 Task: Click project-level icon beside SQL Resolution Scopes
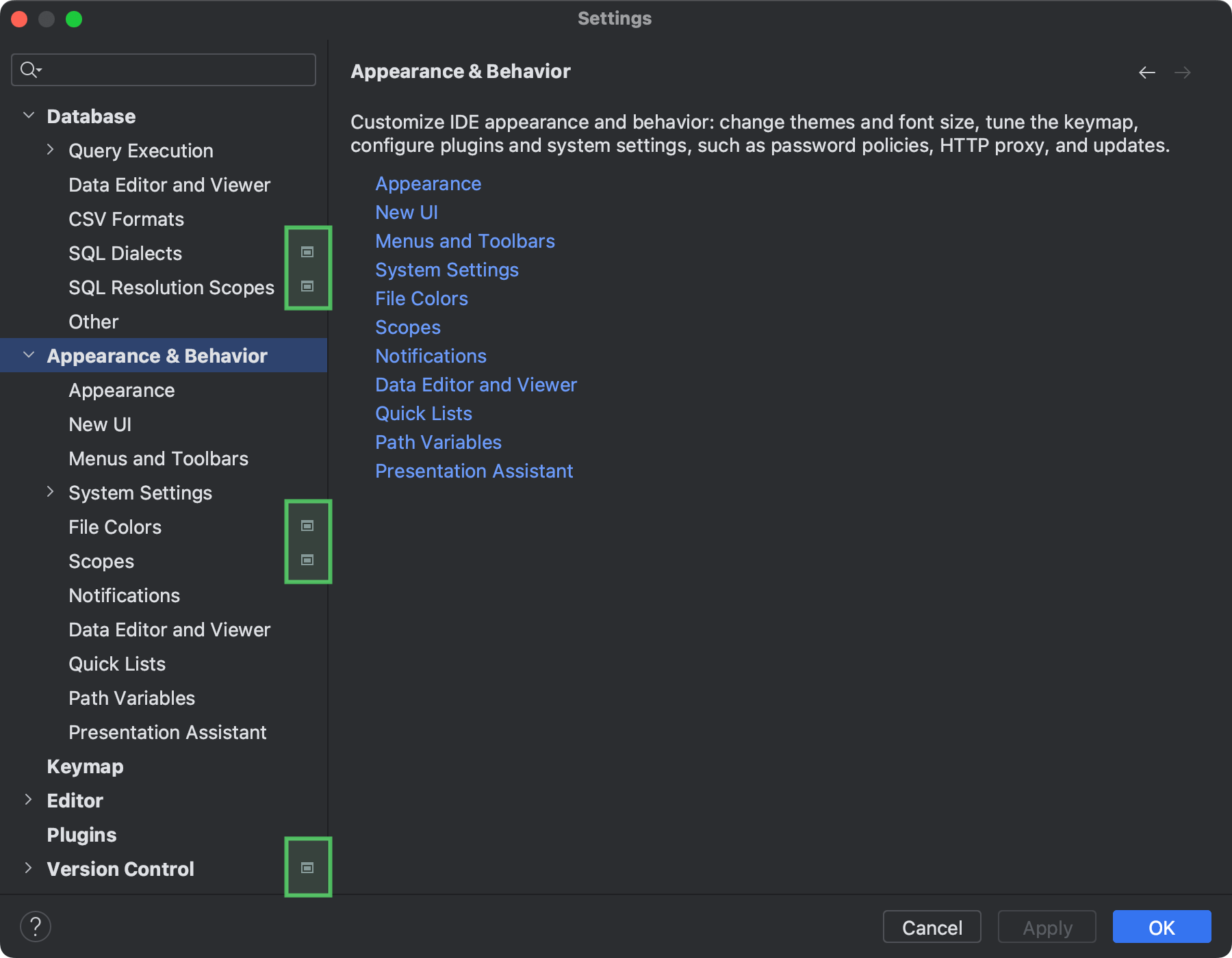[x=307, y=286]
